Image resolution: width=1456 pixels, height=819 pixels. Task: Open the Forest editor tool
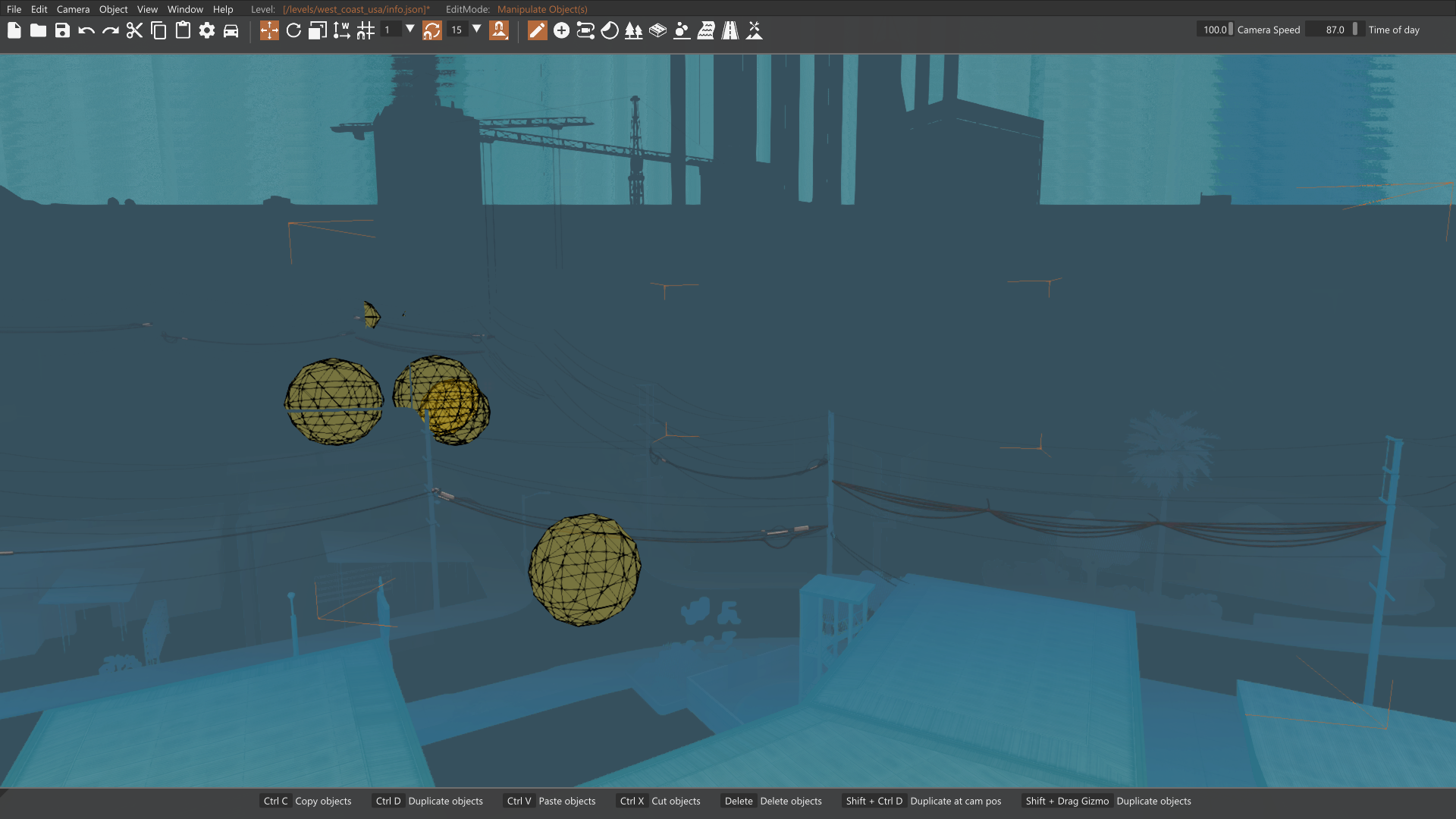[x=633, y=30]
